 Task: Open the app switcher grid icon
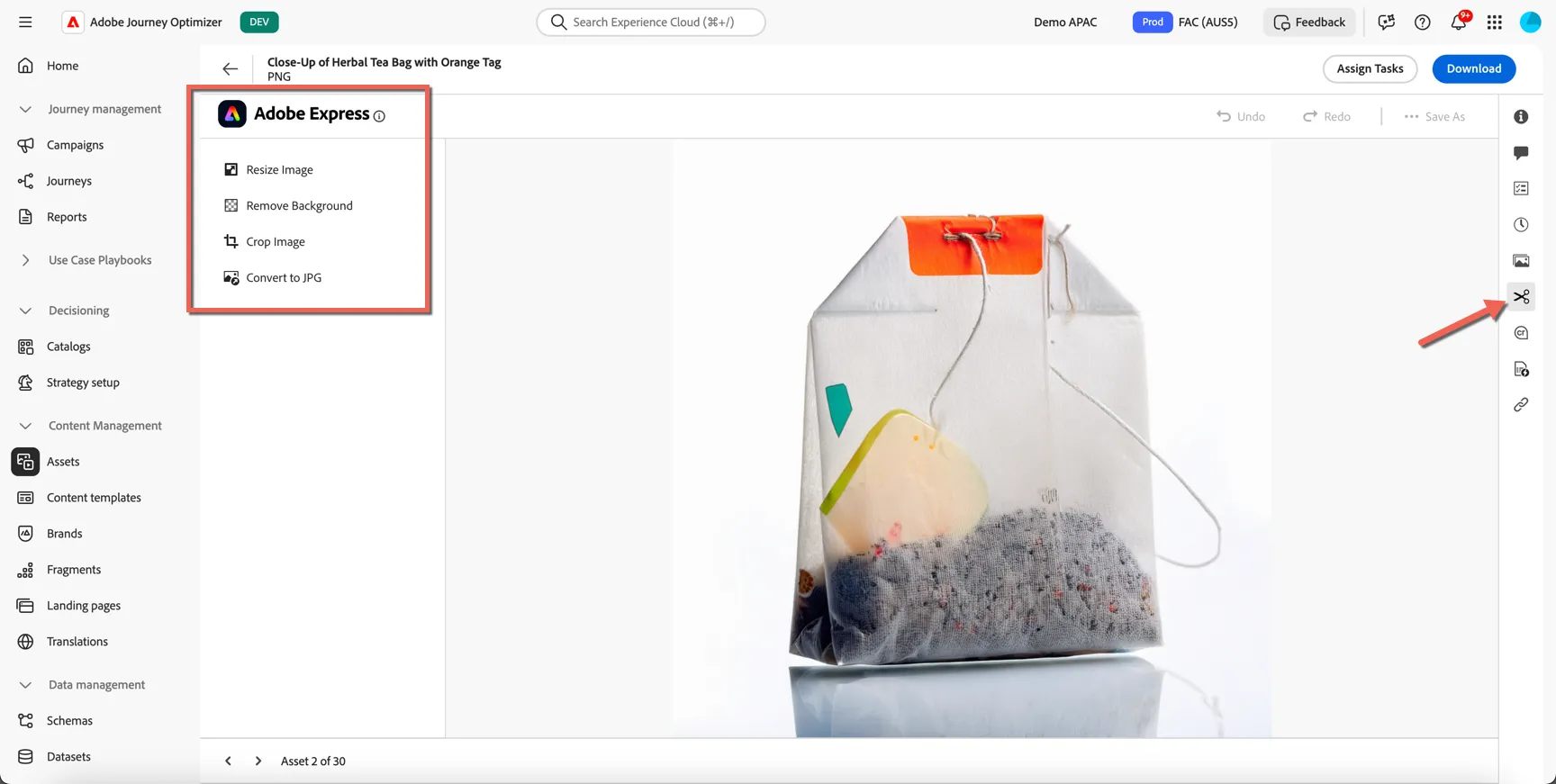click(x=1495, y=23)
